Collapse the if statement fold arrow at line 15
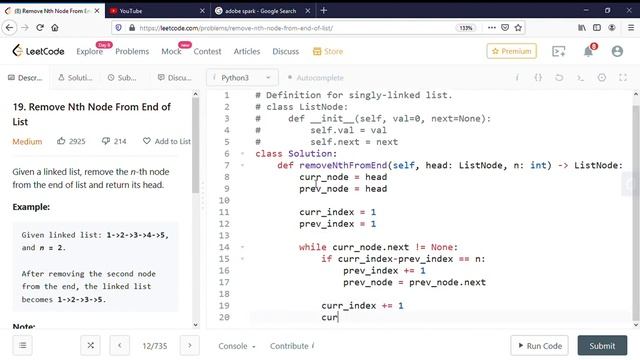The image size is (640, 360). click(x=242, y=259)
